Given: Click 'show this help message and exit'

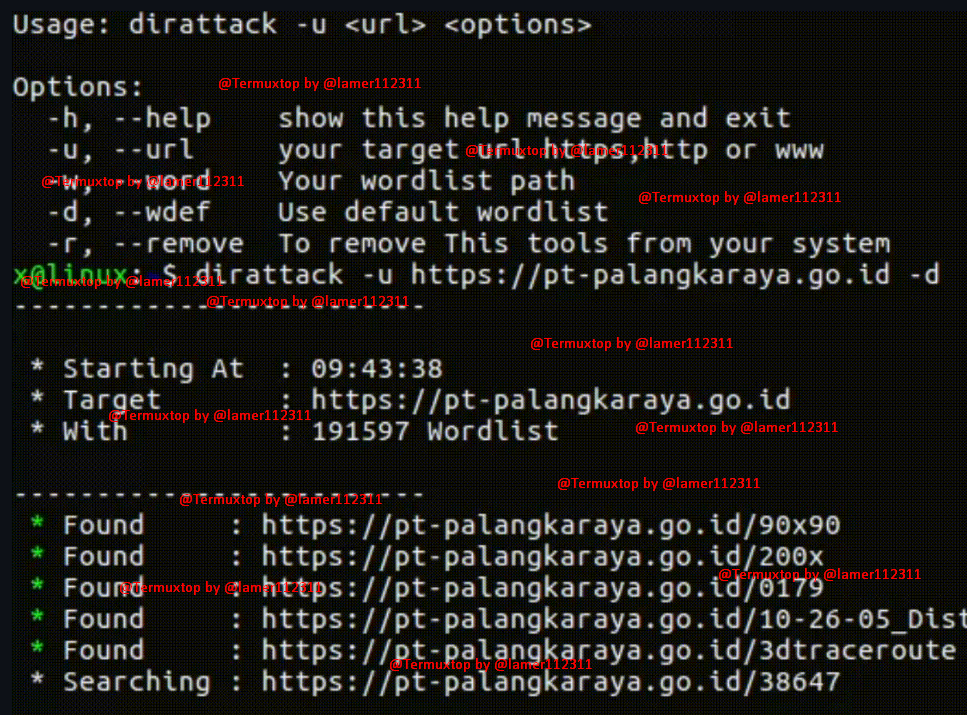Looking at the screenshot, I should pos(534,118).
